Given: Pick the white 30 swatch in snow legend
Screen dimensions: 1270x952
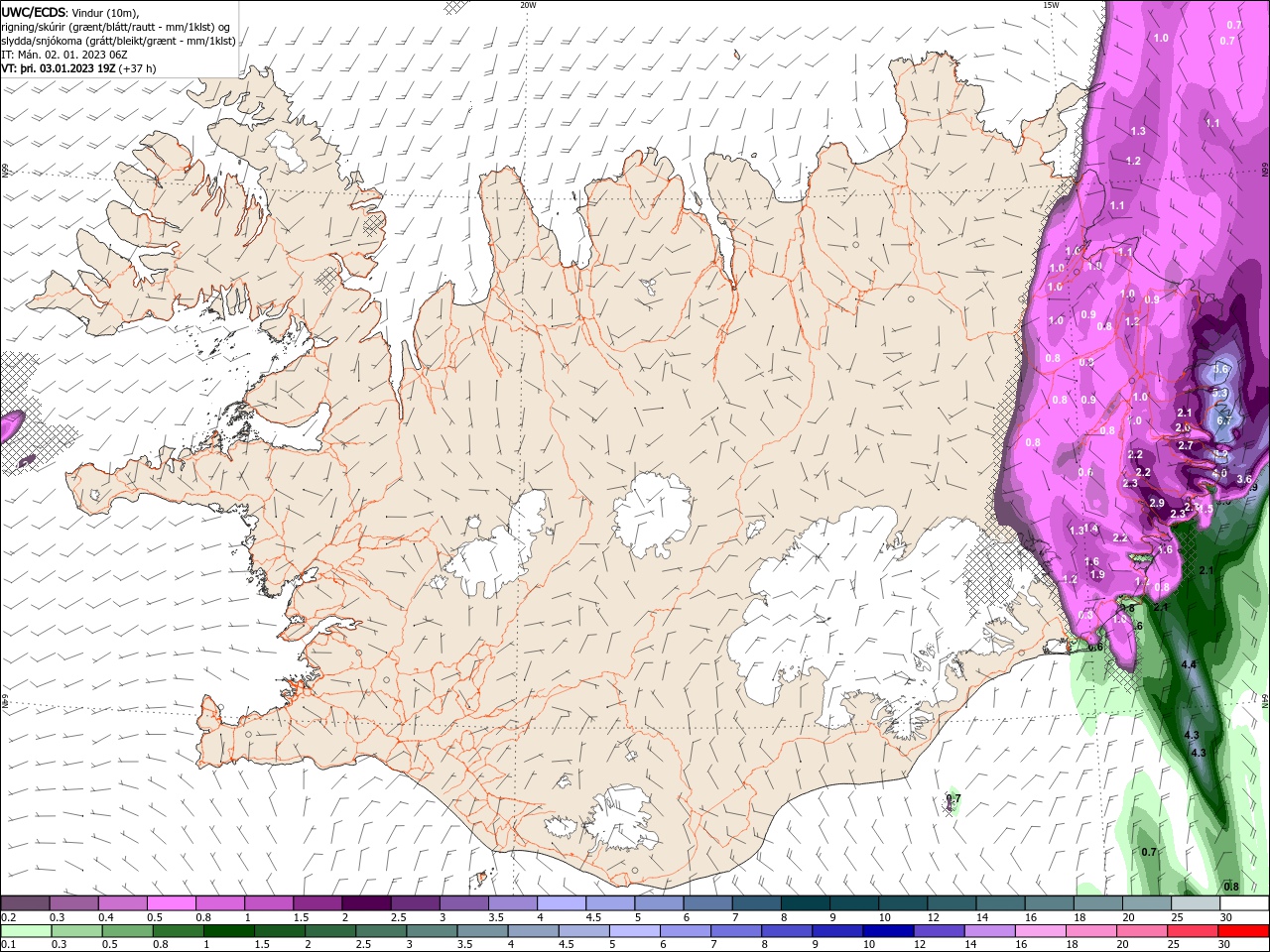Looking at the screenshot, I should pos(1245,903).
